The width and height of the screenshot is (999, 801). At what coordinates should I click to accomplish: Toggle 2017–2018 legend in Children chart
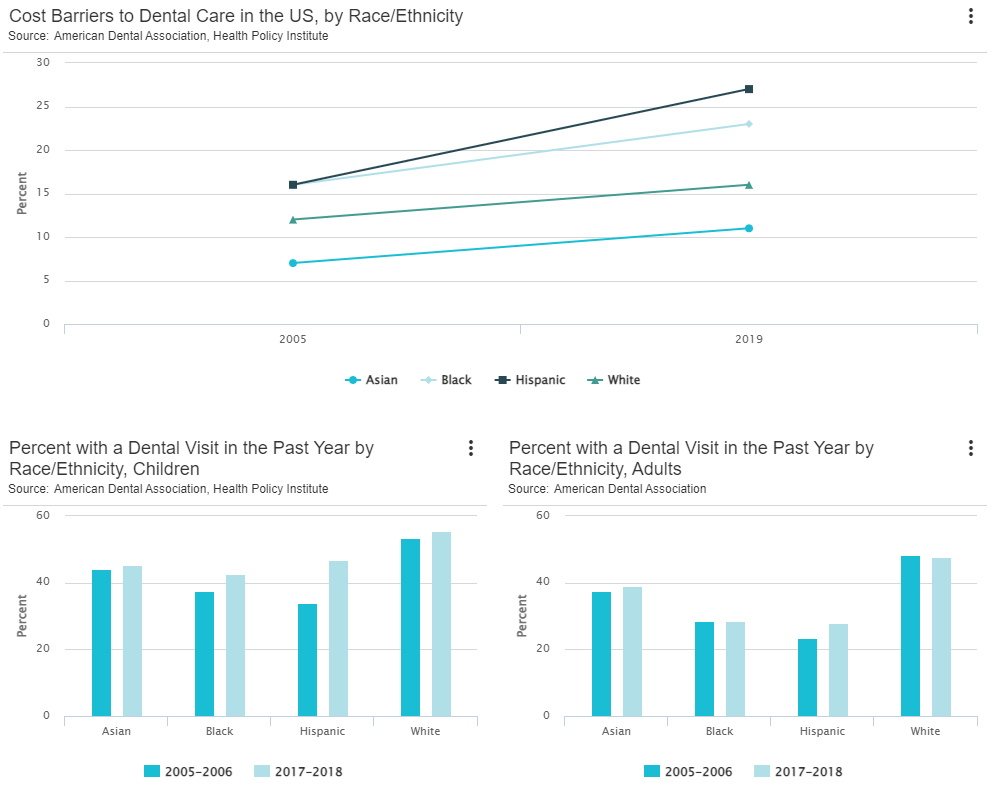pyautogui.click(x=298, y=772)
